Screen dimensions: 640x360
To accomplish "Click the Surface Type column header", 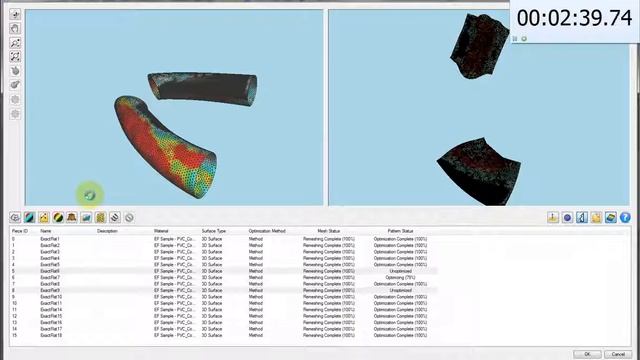I will click(x=213, y=231).
